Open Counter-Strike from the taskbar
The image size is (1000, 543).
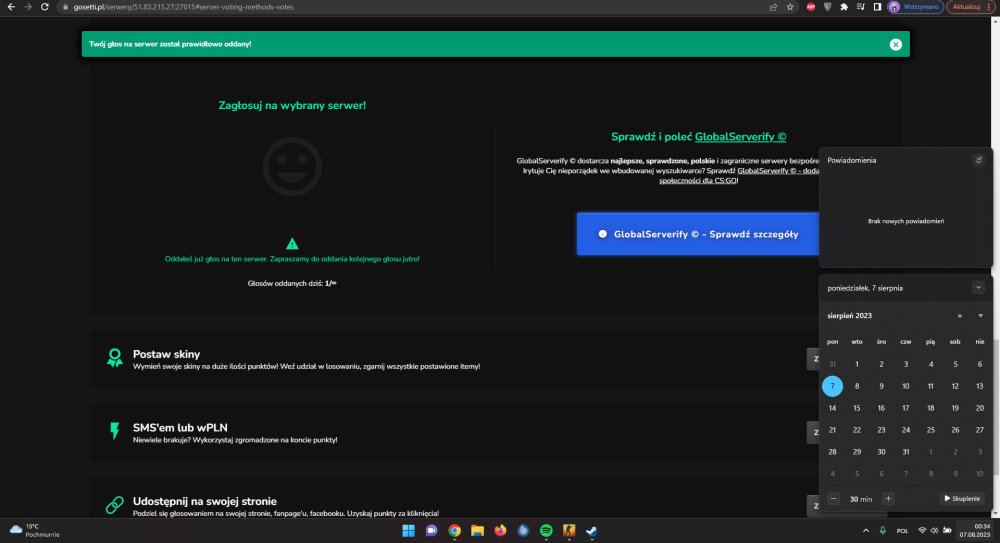[569, 530]
